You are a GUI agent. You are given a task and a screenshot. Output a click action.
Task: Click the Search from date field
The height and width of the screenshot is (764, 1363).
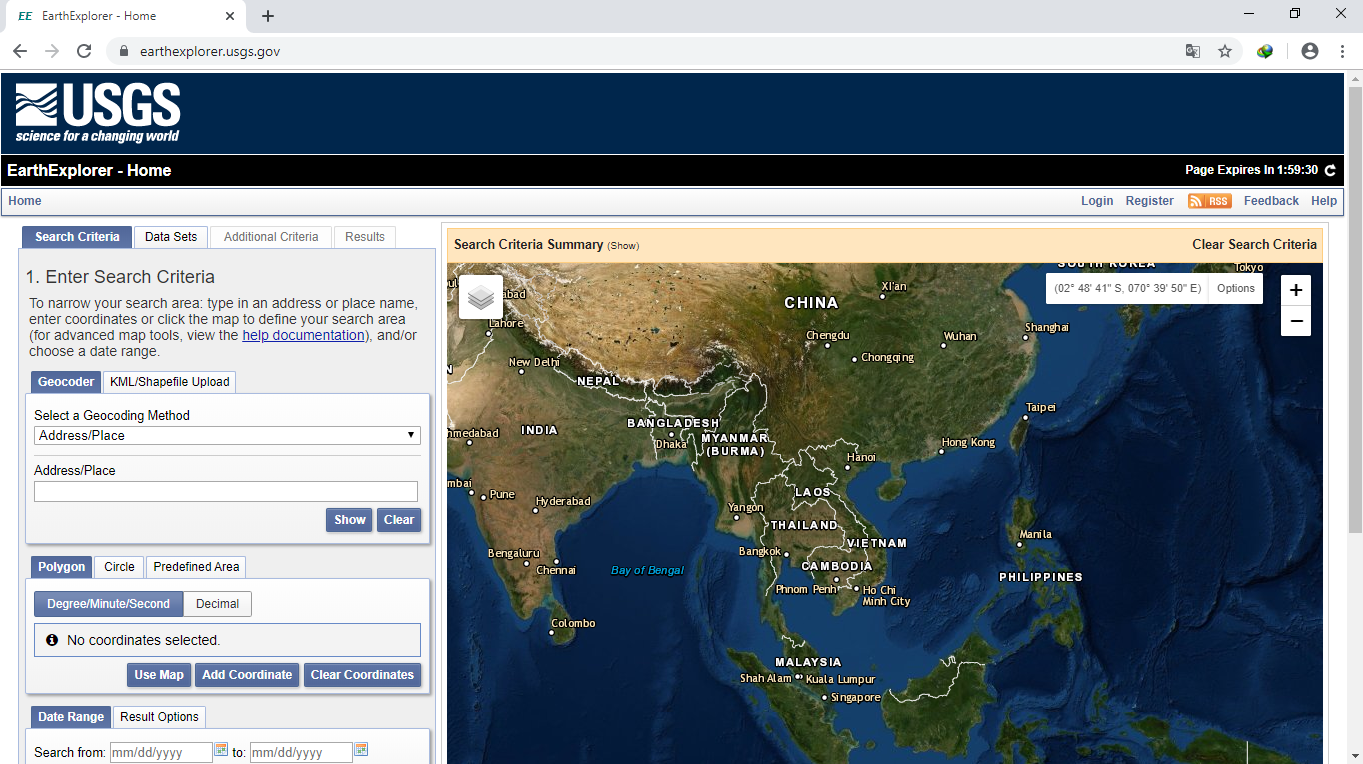[x=161, y=752]
